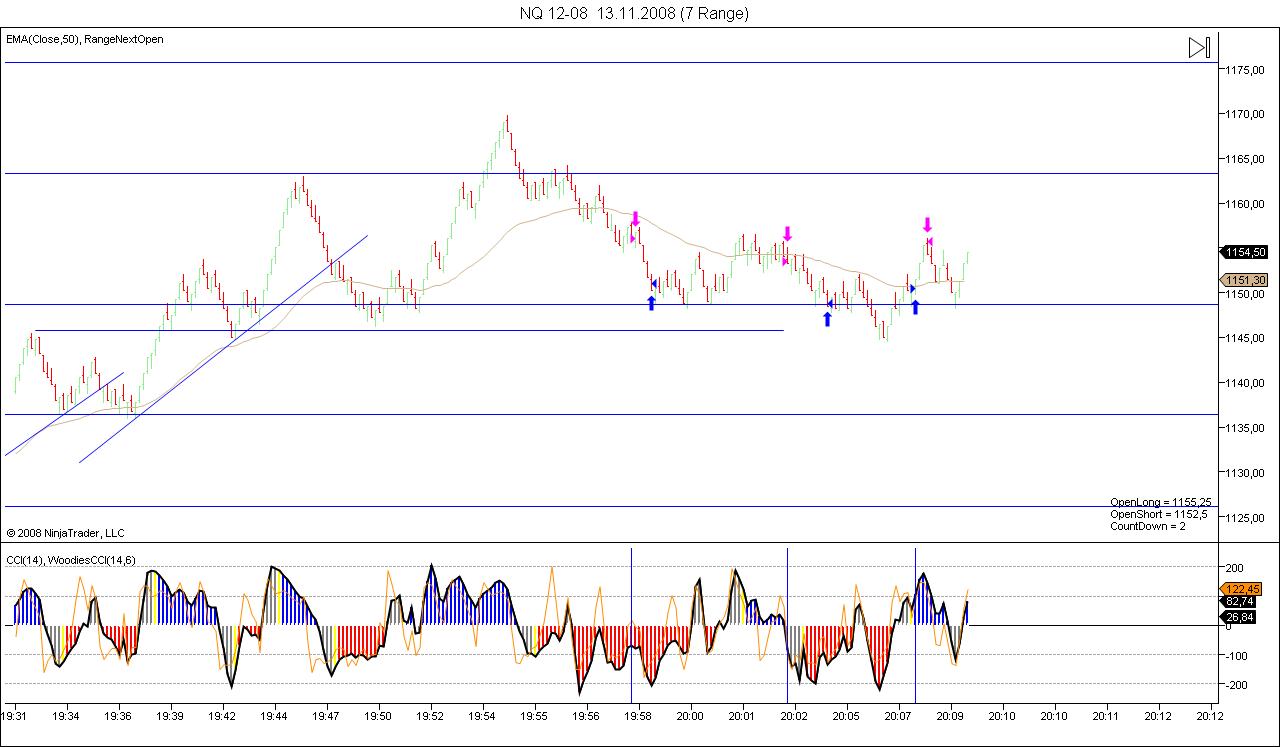Click the black 26,84 CCI value marker

click(1240, 617)
